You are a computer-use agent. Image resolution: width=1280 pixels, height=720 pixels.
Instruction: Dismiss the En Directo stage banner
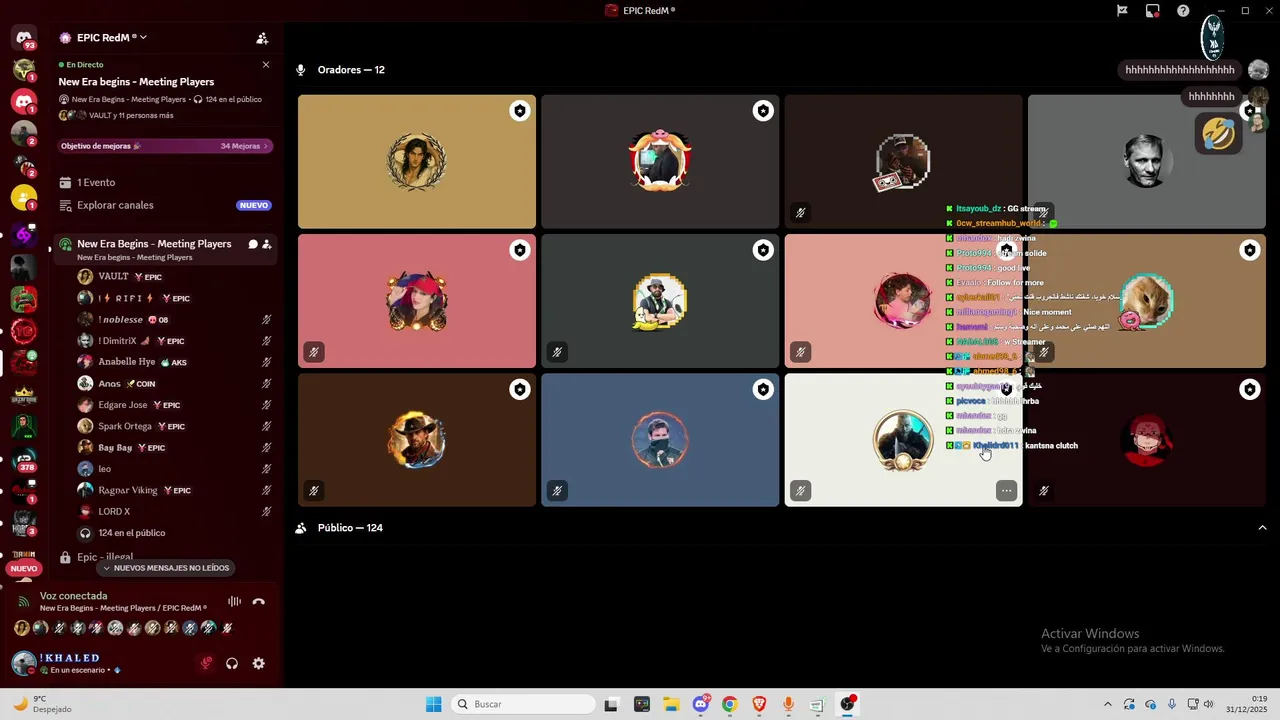pos(266,65)
